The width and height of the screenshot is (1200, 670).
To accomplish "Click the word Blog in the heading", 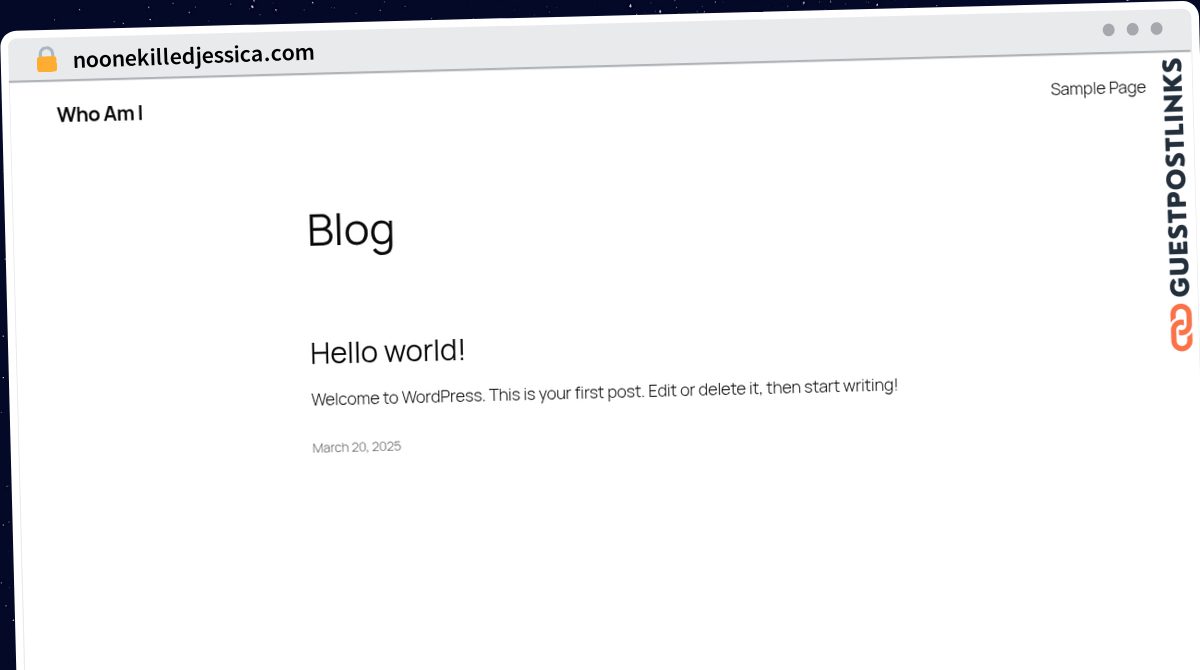I will [351, 230].
